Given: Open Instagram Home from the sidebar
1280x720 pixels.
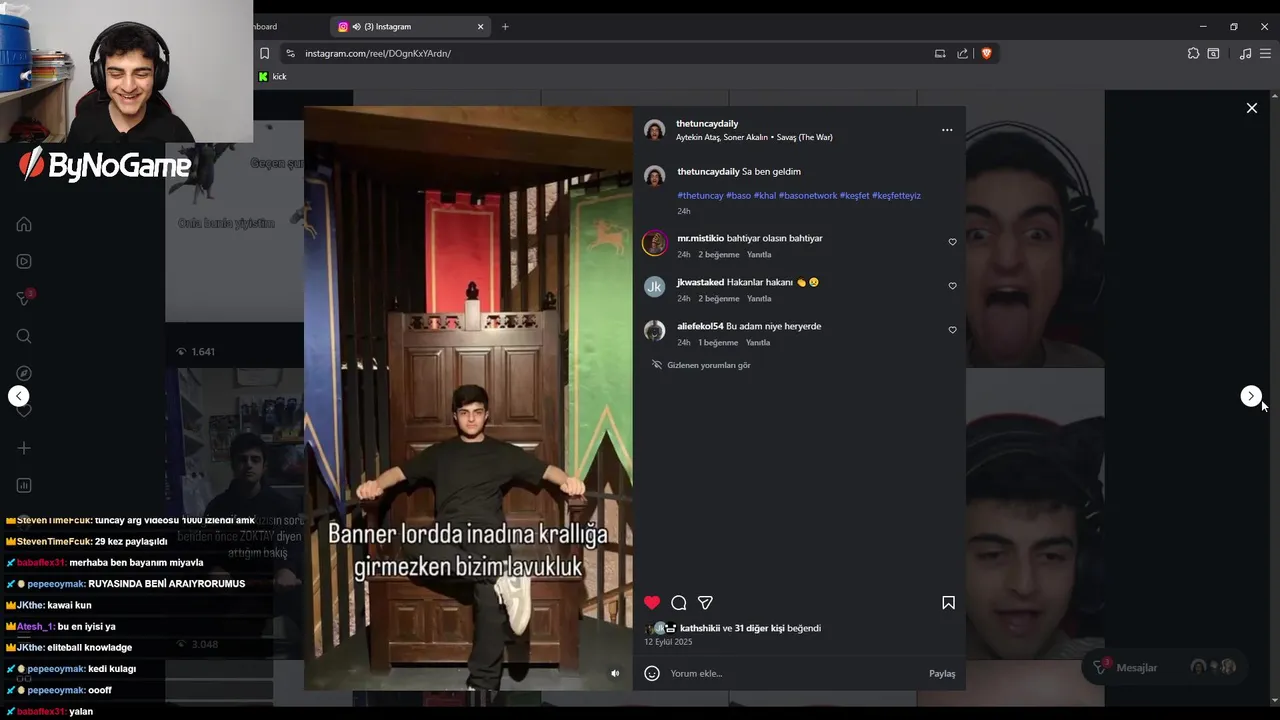Looking at the screenshot, I should coord(24,224).
